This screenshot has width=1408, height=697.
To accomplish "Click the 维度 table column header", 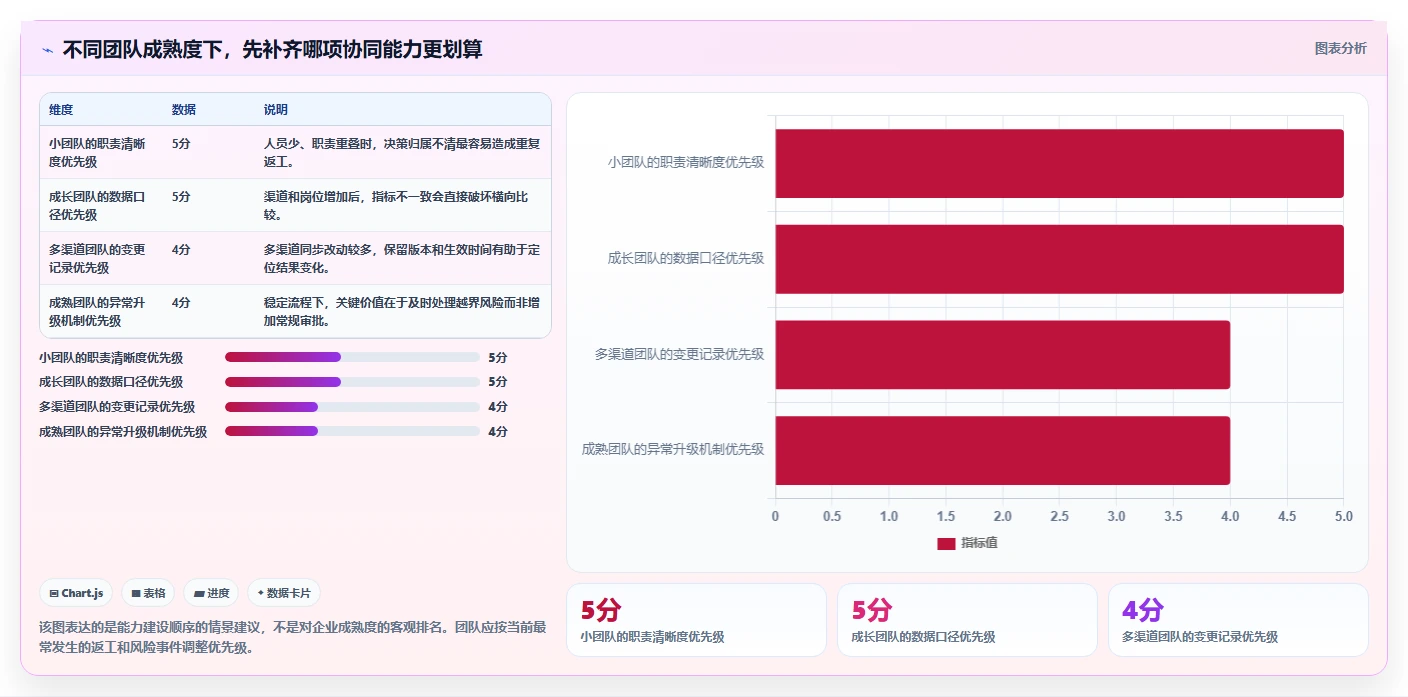I will point(61,109).
